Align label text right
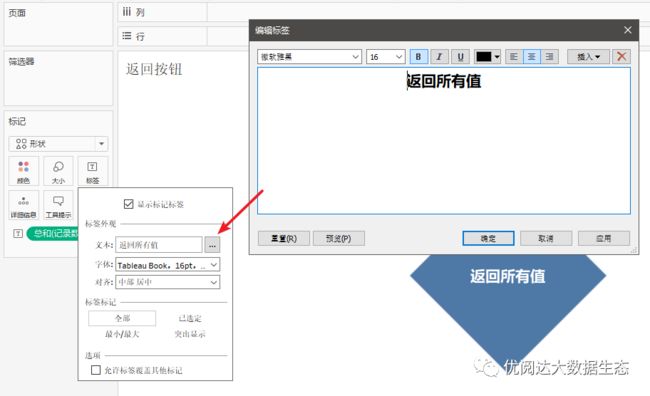The image size is (650, 396). [x=549, y=56]
